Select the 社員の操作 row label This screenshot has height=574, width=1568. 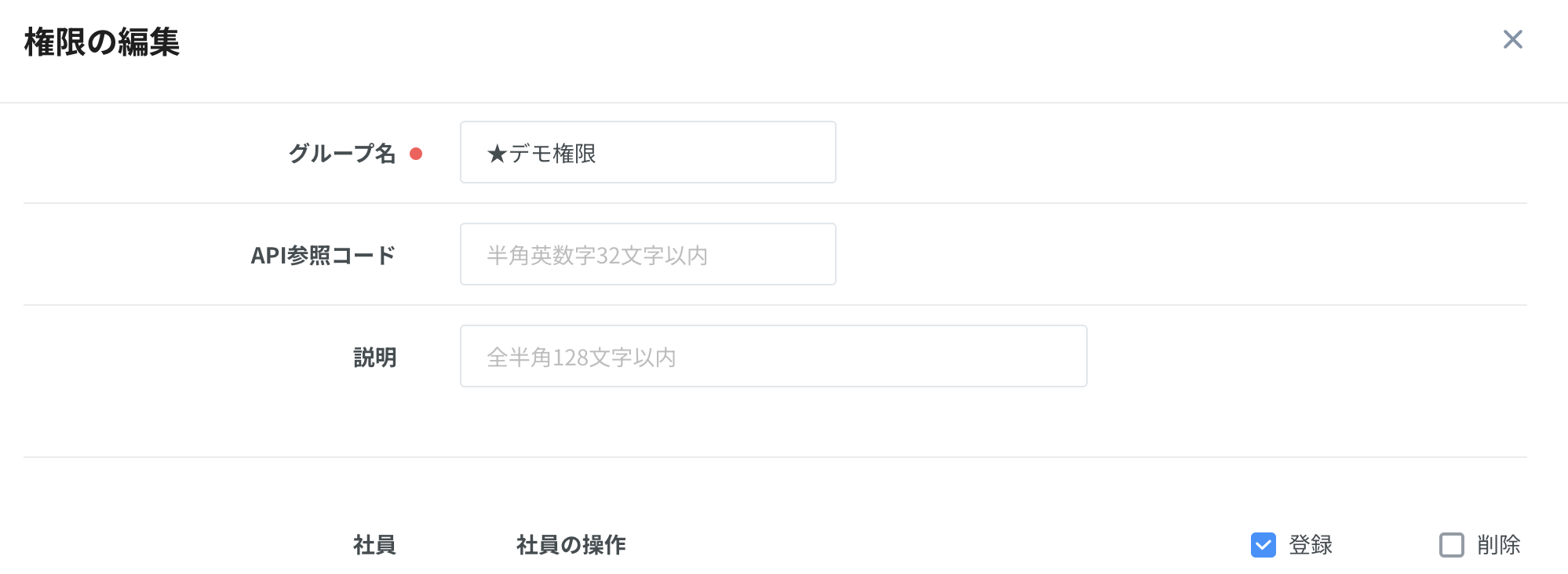571,545
